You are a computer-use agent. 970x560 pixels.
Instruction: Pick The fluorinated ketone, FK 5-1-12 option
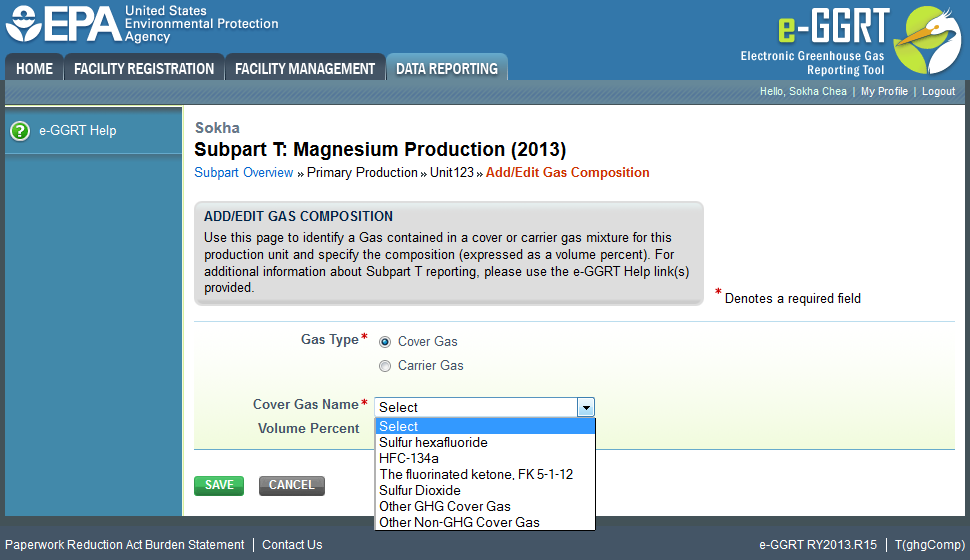[x=485, y=475]
